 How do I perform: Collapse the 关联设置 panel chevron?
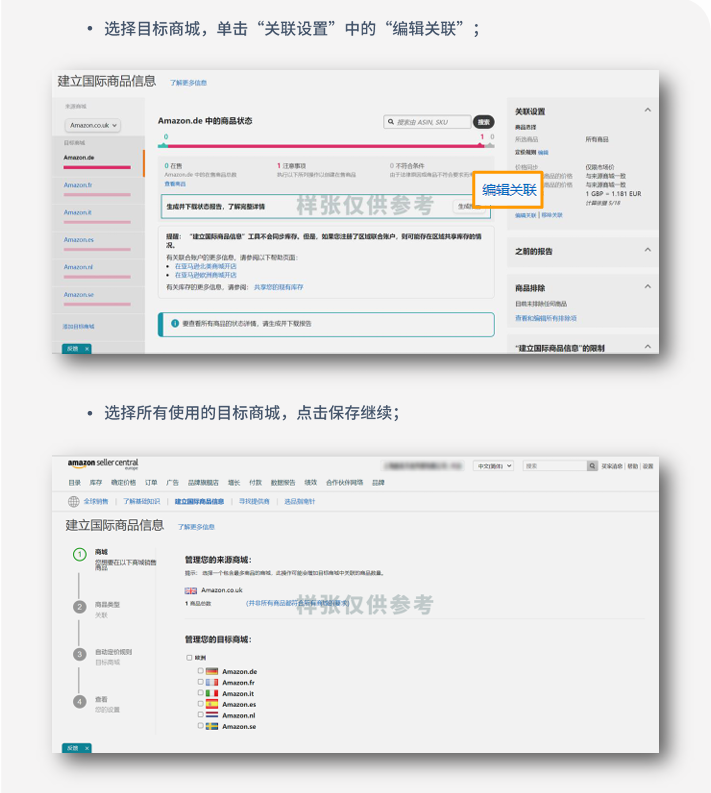647,110
